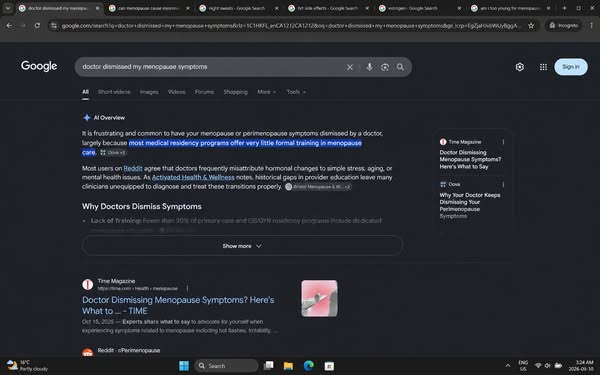This screenshot has width=600, height=375.
Task: Click inside the Google search input field
Action: pyautogui.click(x=210, y=67)
